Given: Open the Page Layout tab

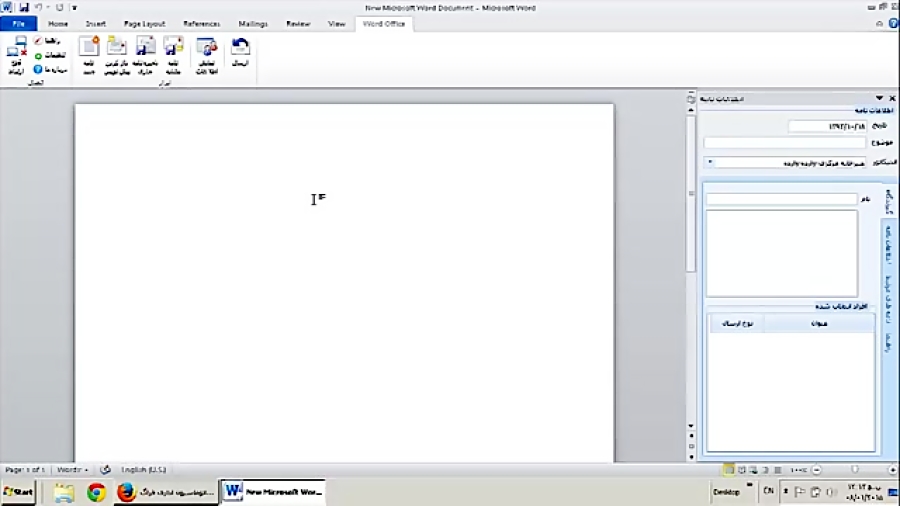Looking at the screenshot, I should 144,24.
